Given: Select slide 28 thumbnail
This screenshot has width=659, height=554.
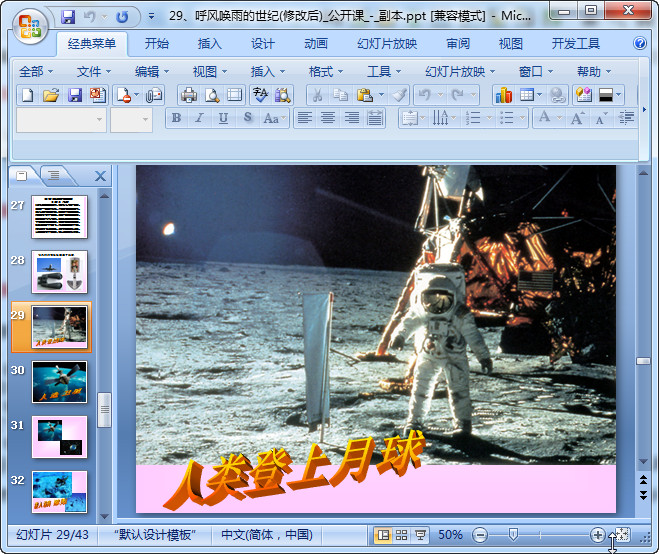Looking at the screenshot, I should (x=59, y=272).
